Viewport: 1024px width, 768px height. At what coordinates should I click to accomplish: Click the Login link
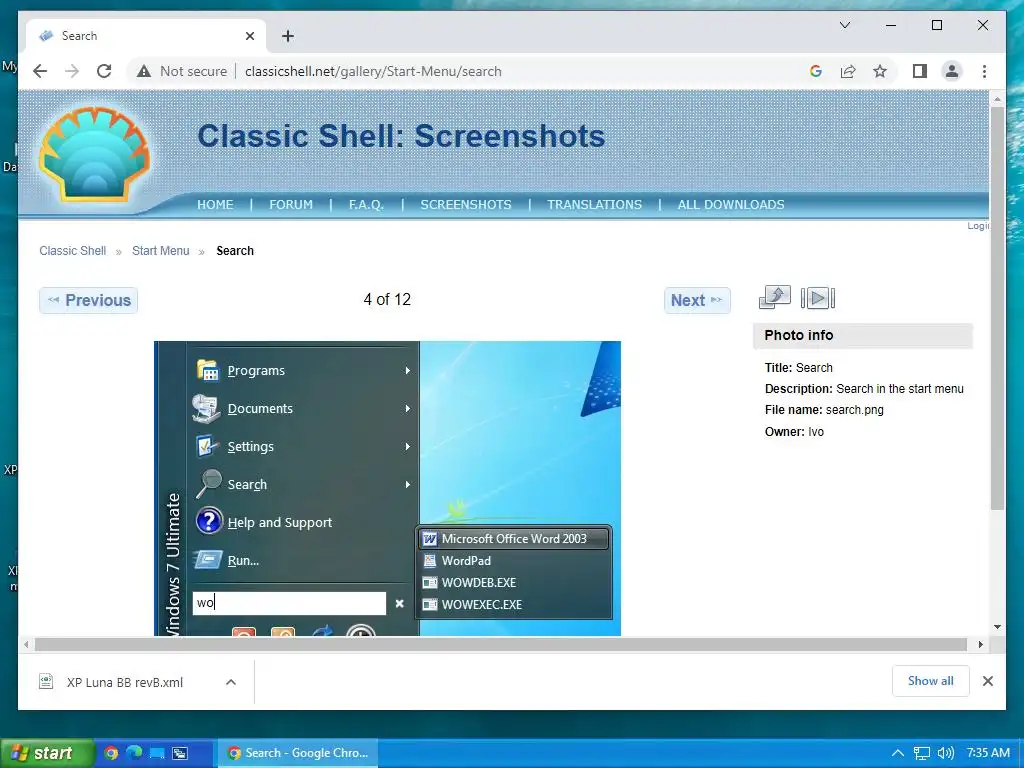978,226
